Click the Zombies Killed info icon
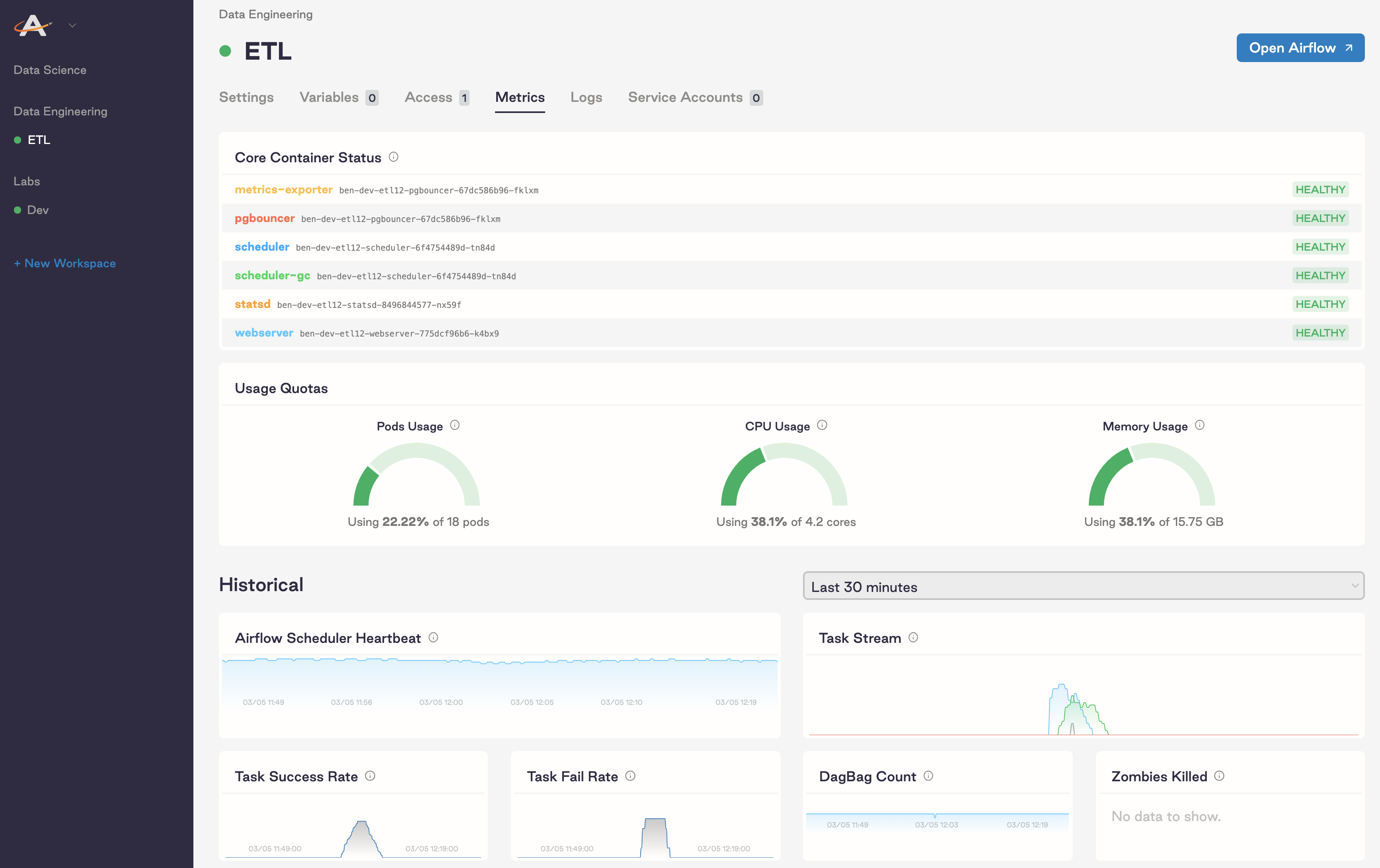Image resolution: width=1380 pixels, height=868 pixels. [1220, 777]
